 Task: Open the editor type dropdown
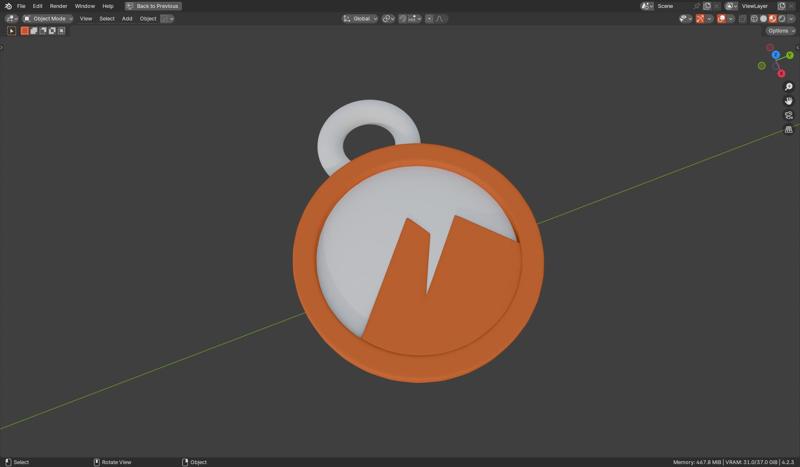[x=11, y=18]
